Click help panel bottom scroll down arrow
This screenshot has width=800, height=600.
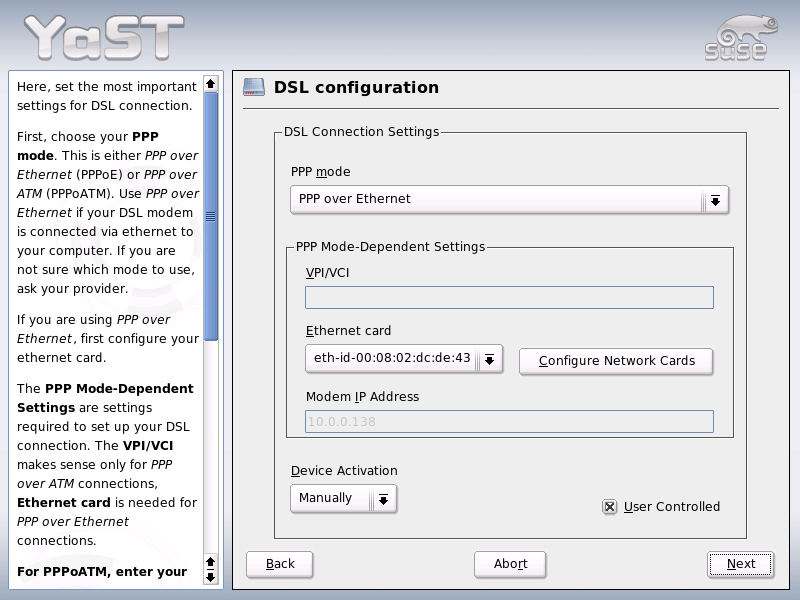[211, 578]
